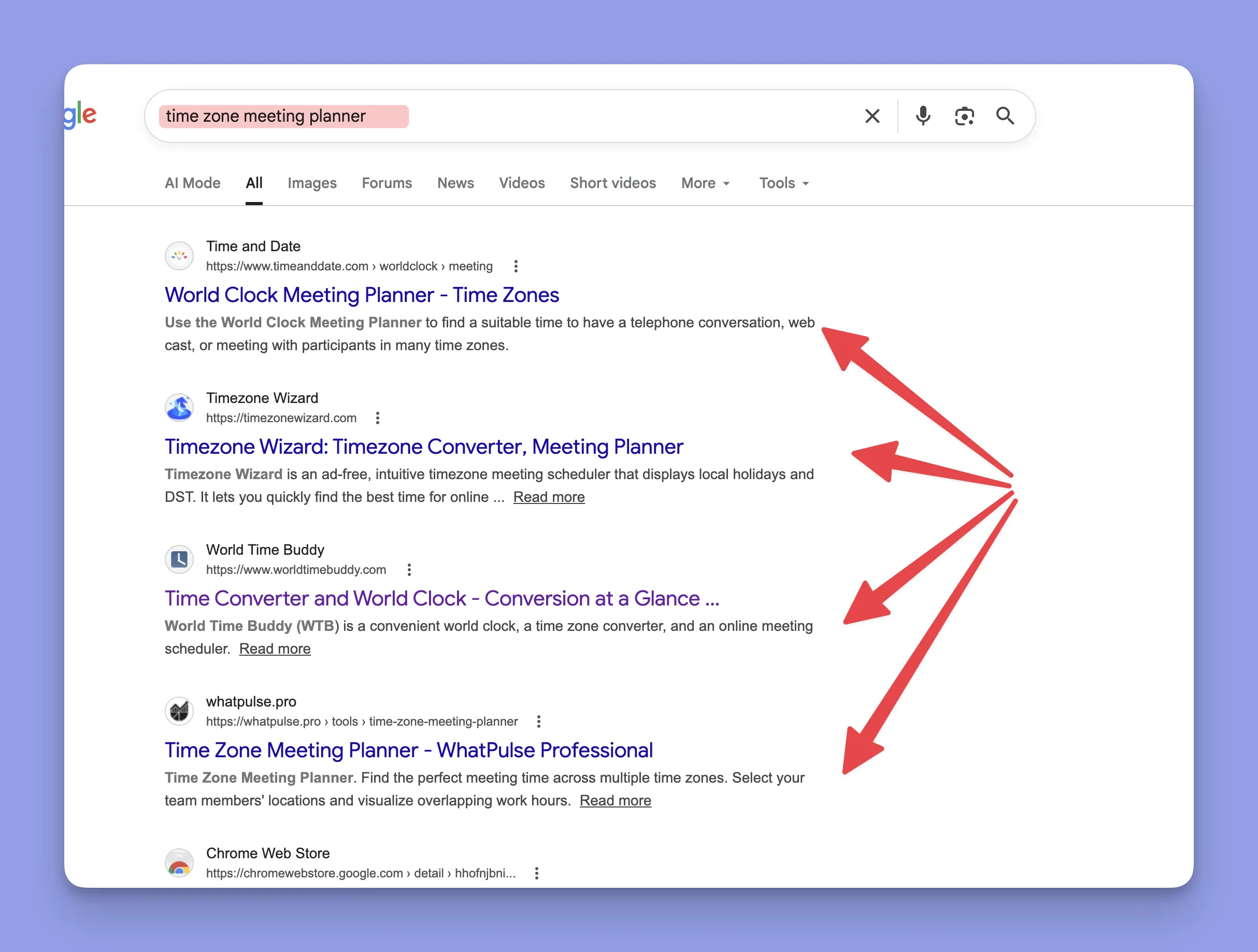The width and height of the screenshot is (1258, 952).
Task: Open three-dot menu for World Time Buddy
Action: pos(409,570)
